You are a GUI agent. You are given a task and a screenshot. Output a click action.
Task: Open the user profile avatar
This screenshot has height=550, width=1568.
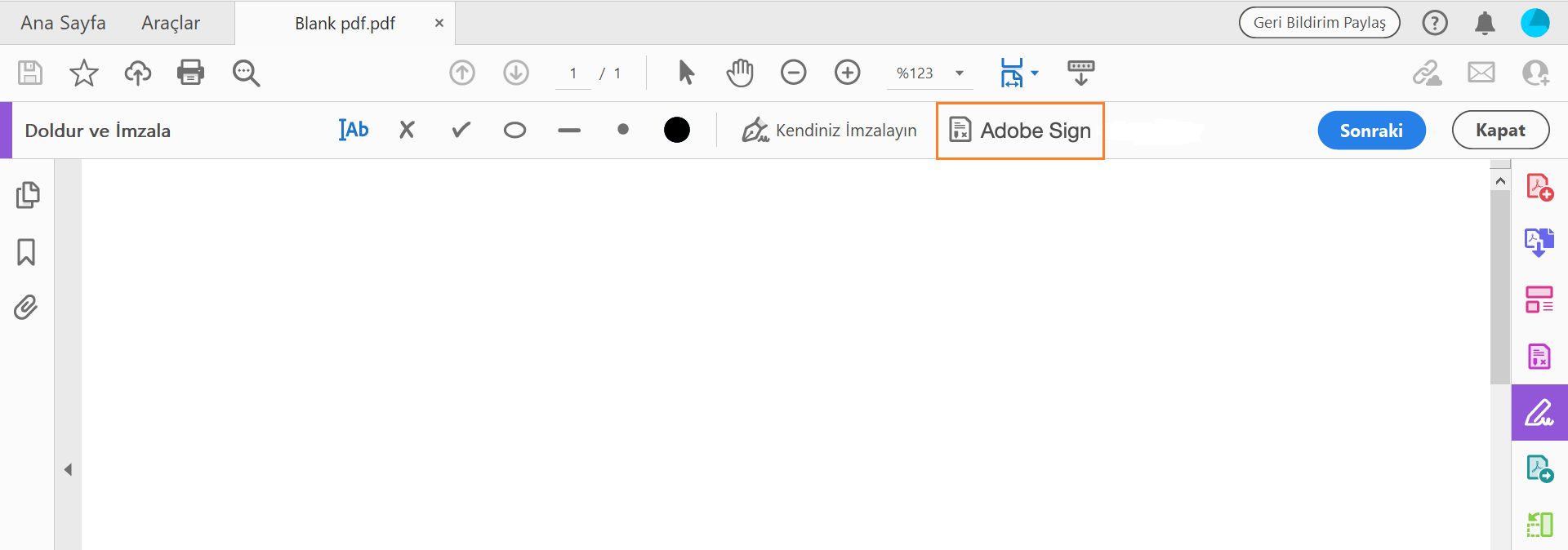pyautogui.click(x=1535, y=23)
